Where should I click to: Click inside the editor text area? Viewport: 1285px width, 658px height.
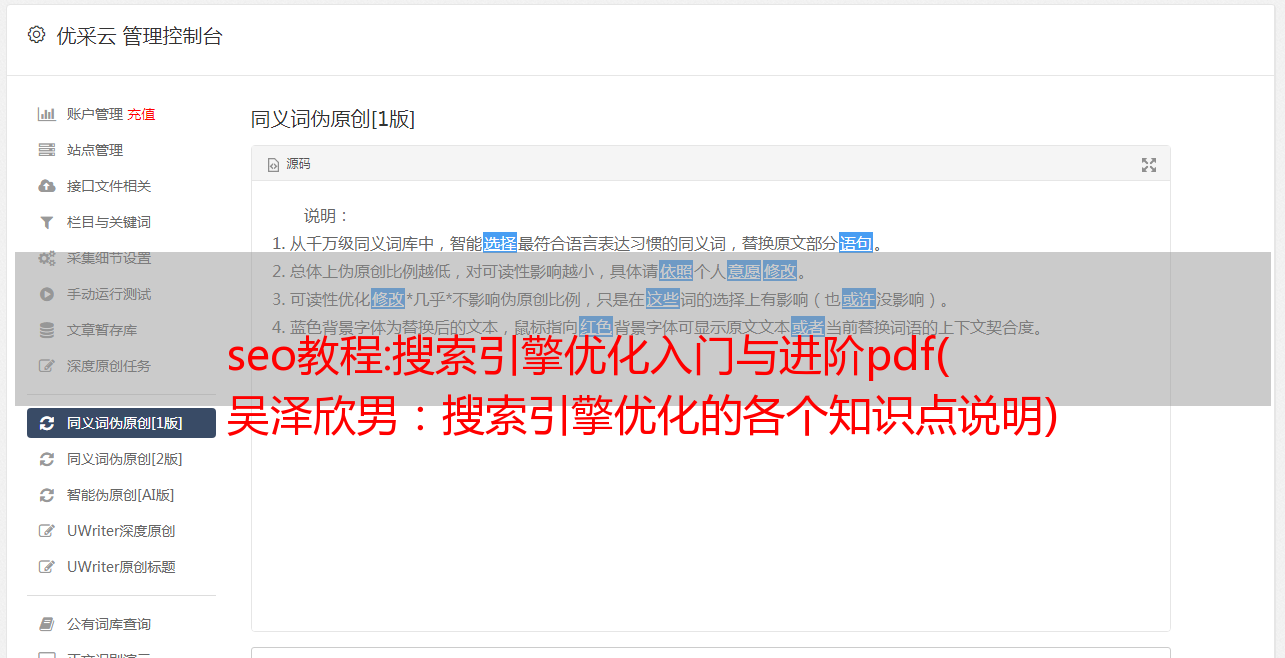[x=710, y=500]
